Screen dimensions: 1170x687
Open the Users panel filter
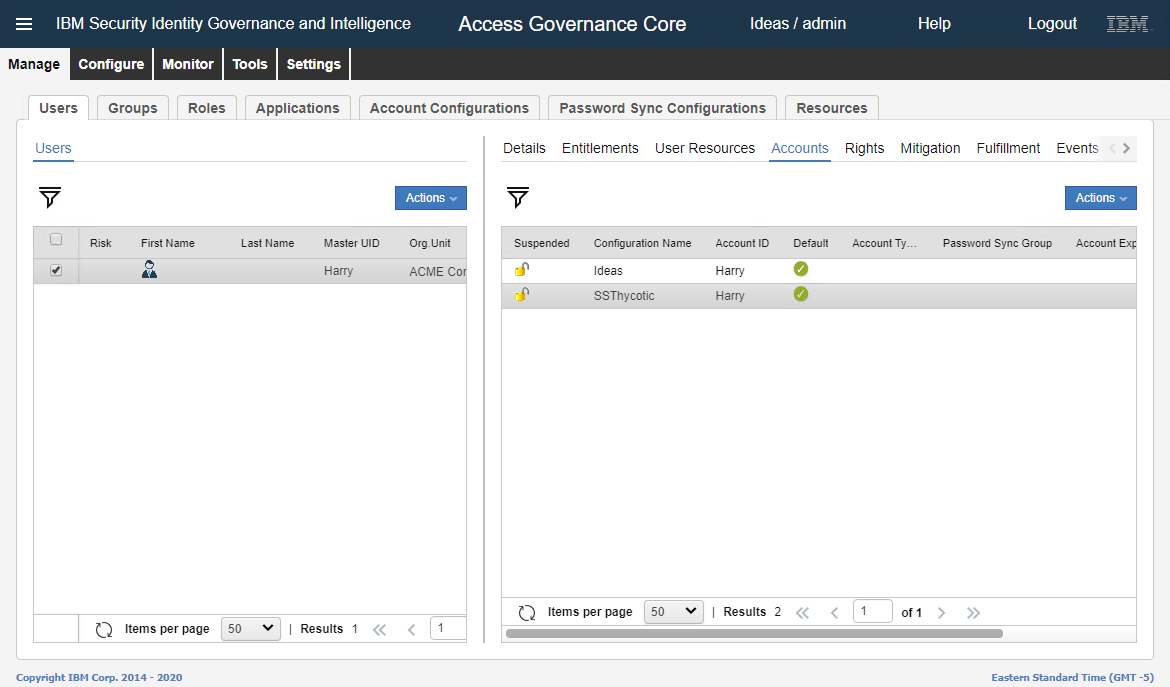pos(50,197)
